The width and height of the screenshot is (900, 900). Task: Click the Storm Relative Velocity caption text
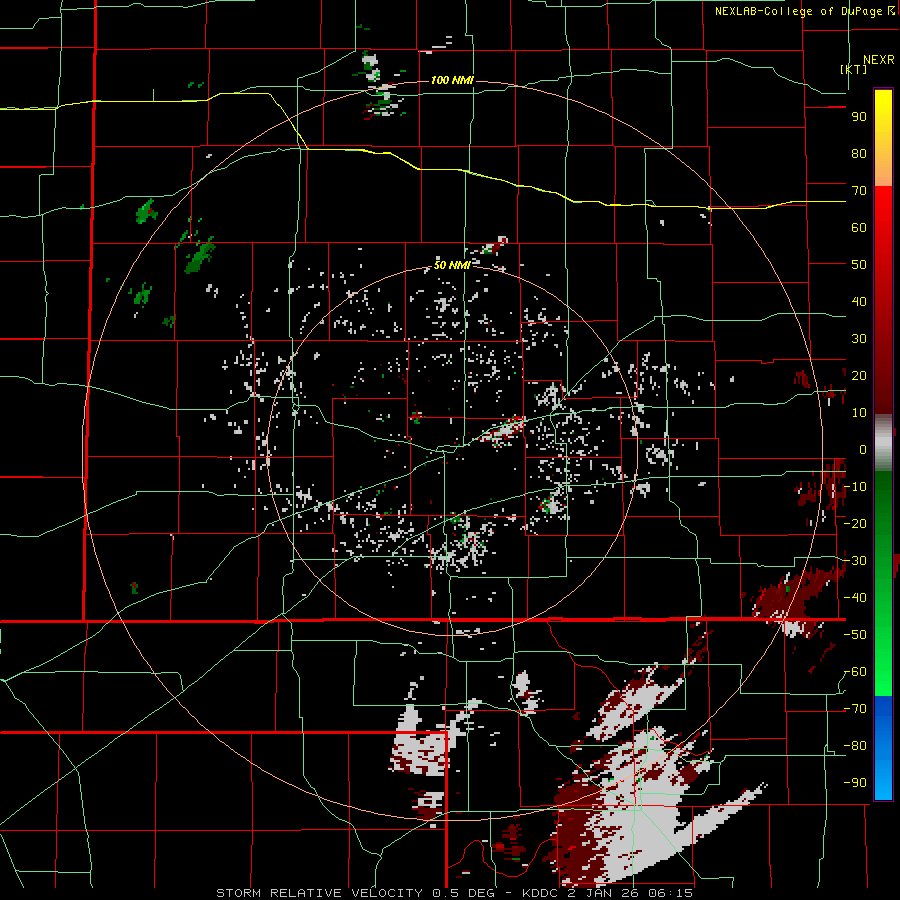[454, 893]
